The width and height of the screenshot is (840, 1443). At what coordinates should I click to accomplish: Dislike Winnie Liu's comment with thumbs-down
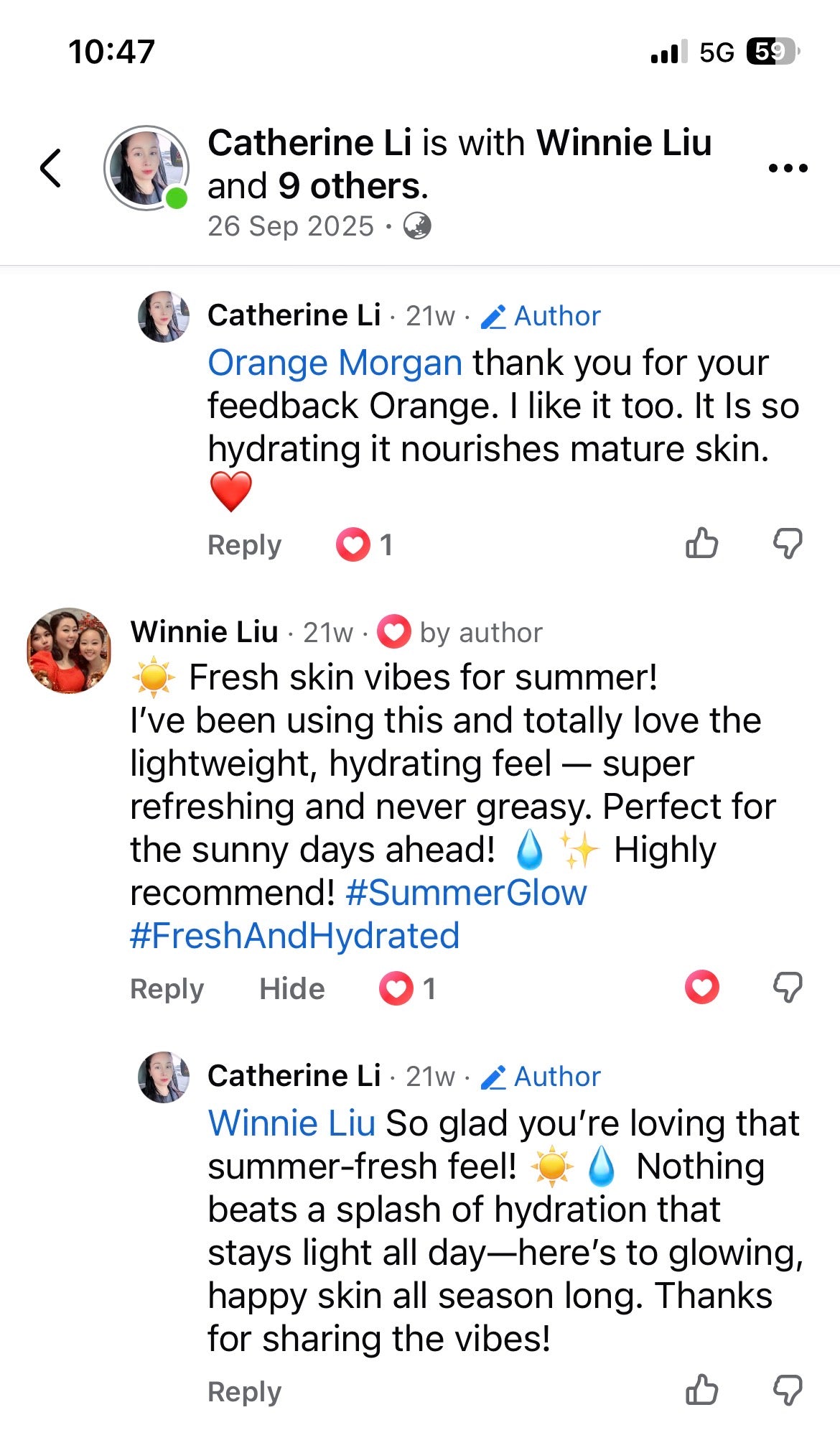(788, 988)
